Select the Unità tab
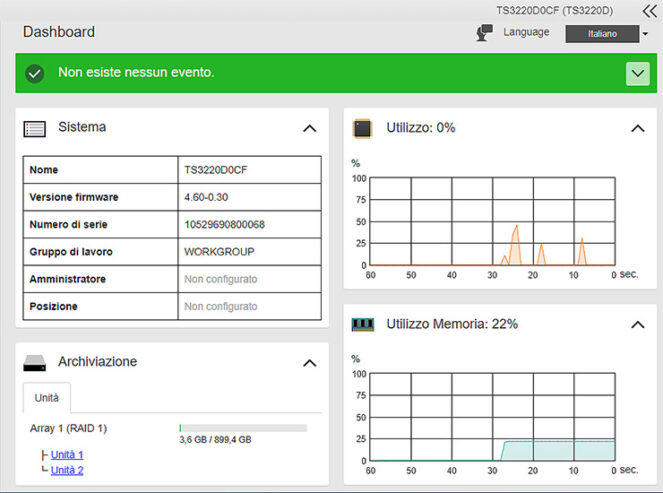The width and height of the screenshot is (663, 493). [47, 398]
